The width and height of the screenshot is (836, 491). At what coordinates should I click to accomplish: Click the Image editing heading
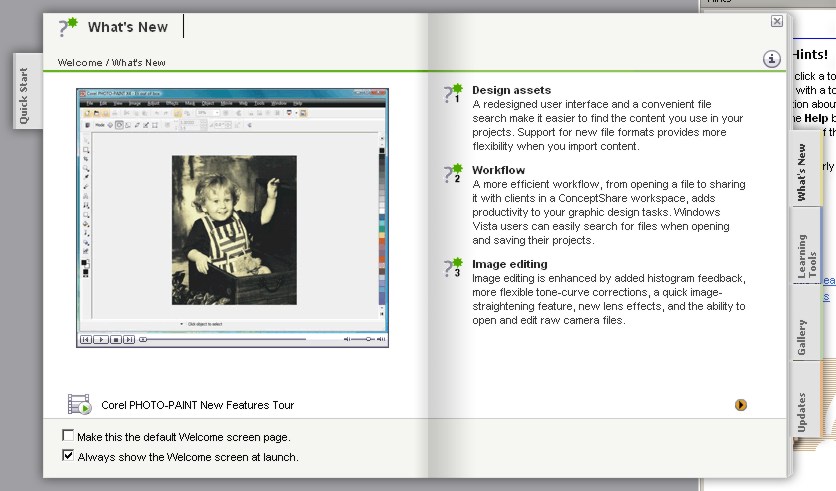(510, 264)
